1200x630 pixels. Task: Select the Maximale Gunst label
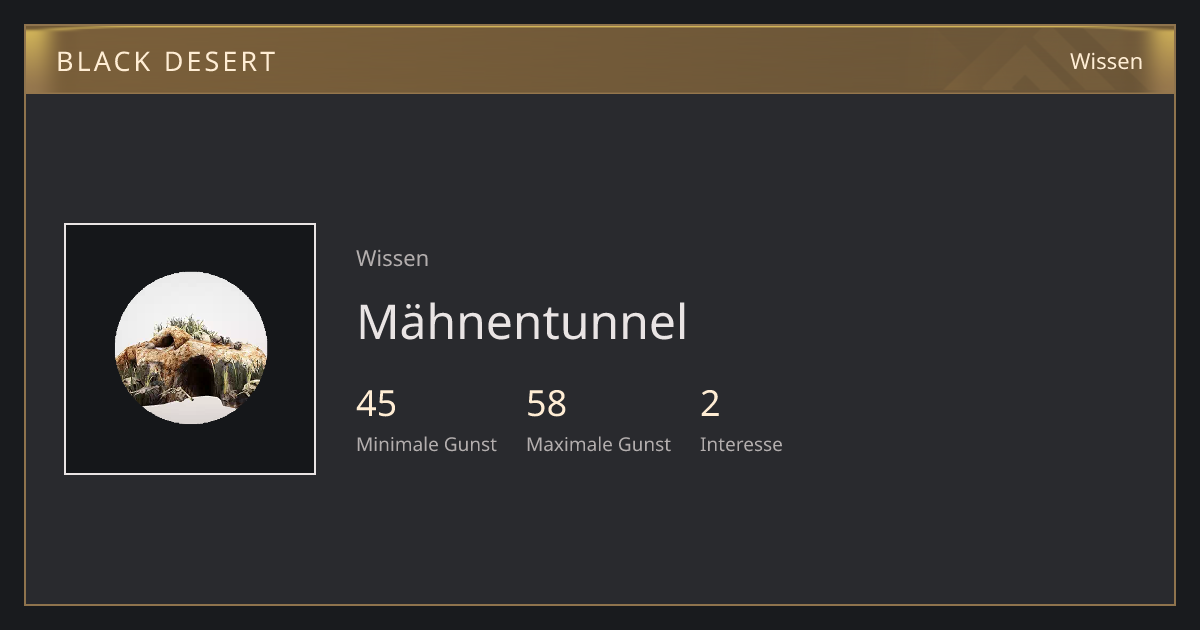tap(598, 444)
